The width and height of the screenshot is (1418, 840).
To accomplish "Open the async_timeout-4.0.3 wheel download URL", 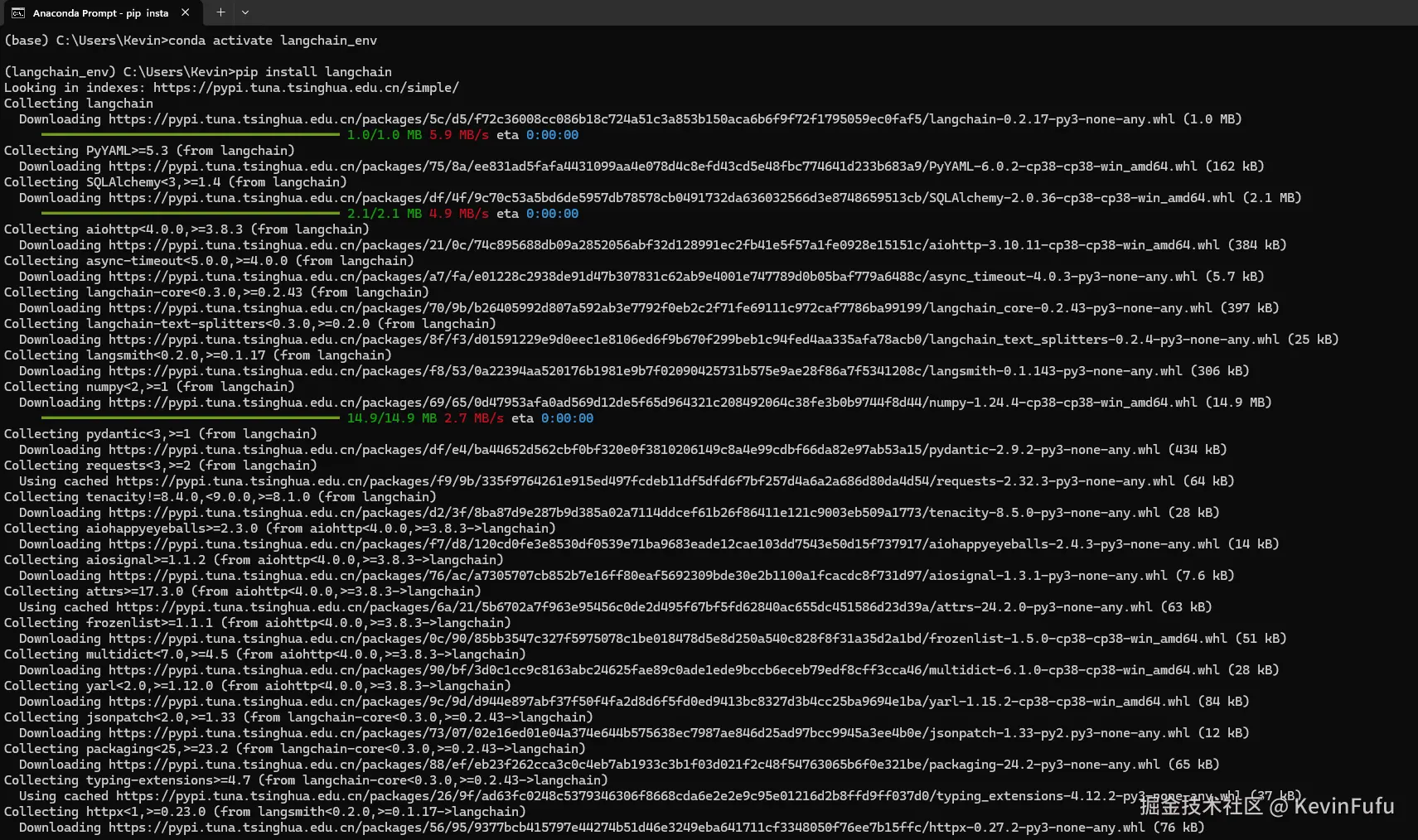I will point(653,277).
